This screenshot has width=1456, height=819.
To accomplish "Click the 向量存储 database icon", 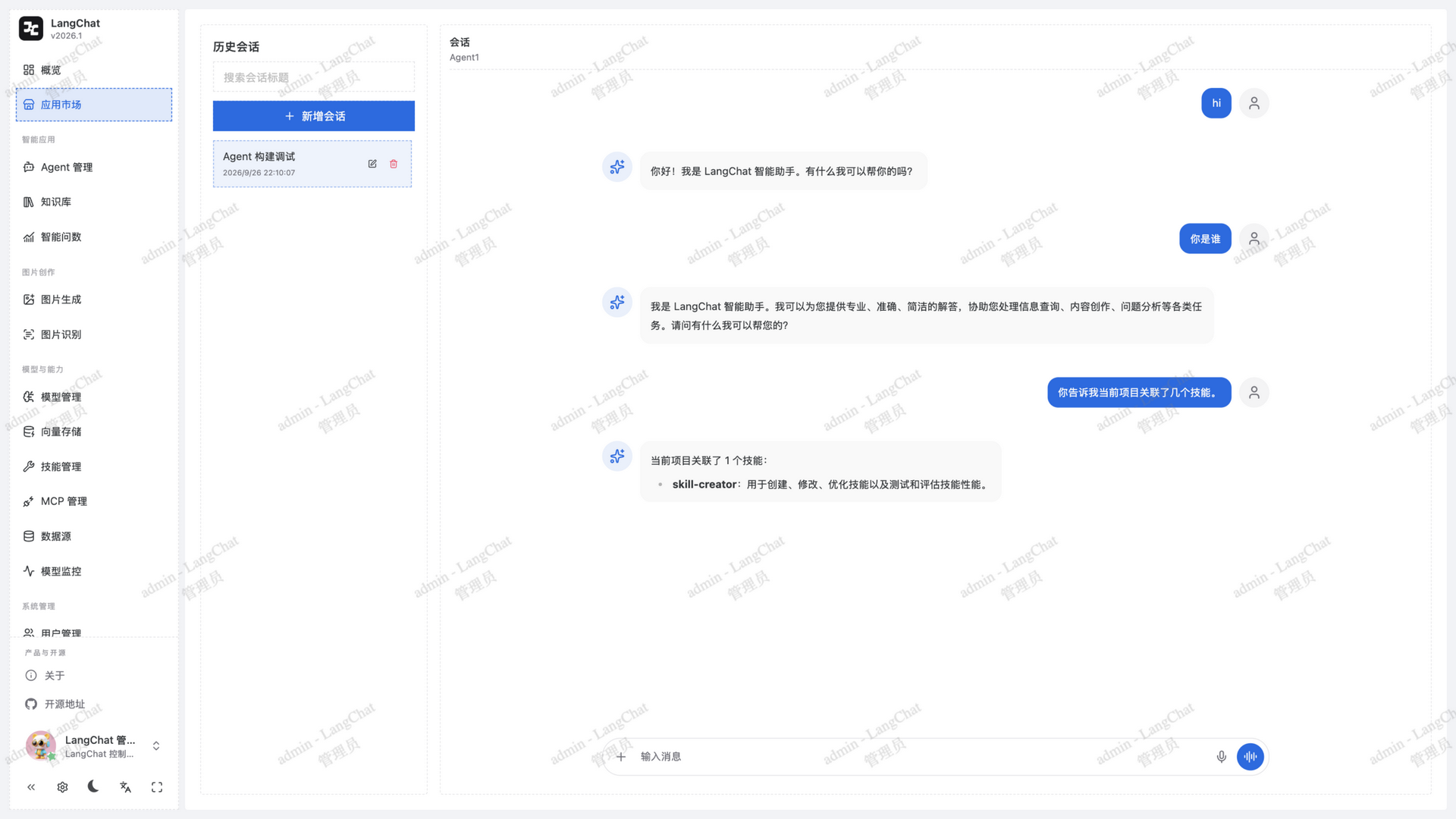I will pos(29,431).
